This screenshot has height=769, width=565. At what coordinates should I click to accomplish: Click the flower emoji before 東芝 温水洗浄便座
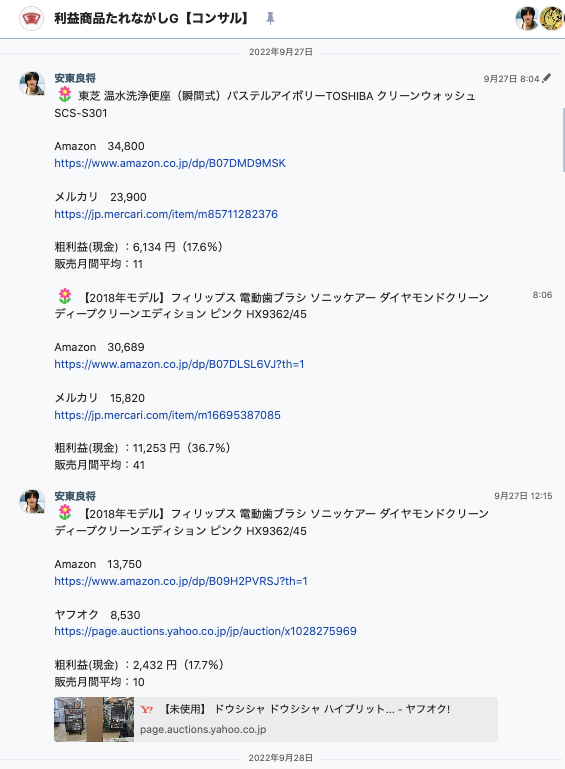[x=65, y=94]
